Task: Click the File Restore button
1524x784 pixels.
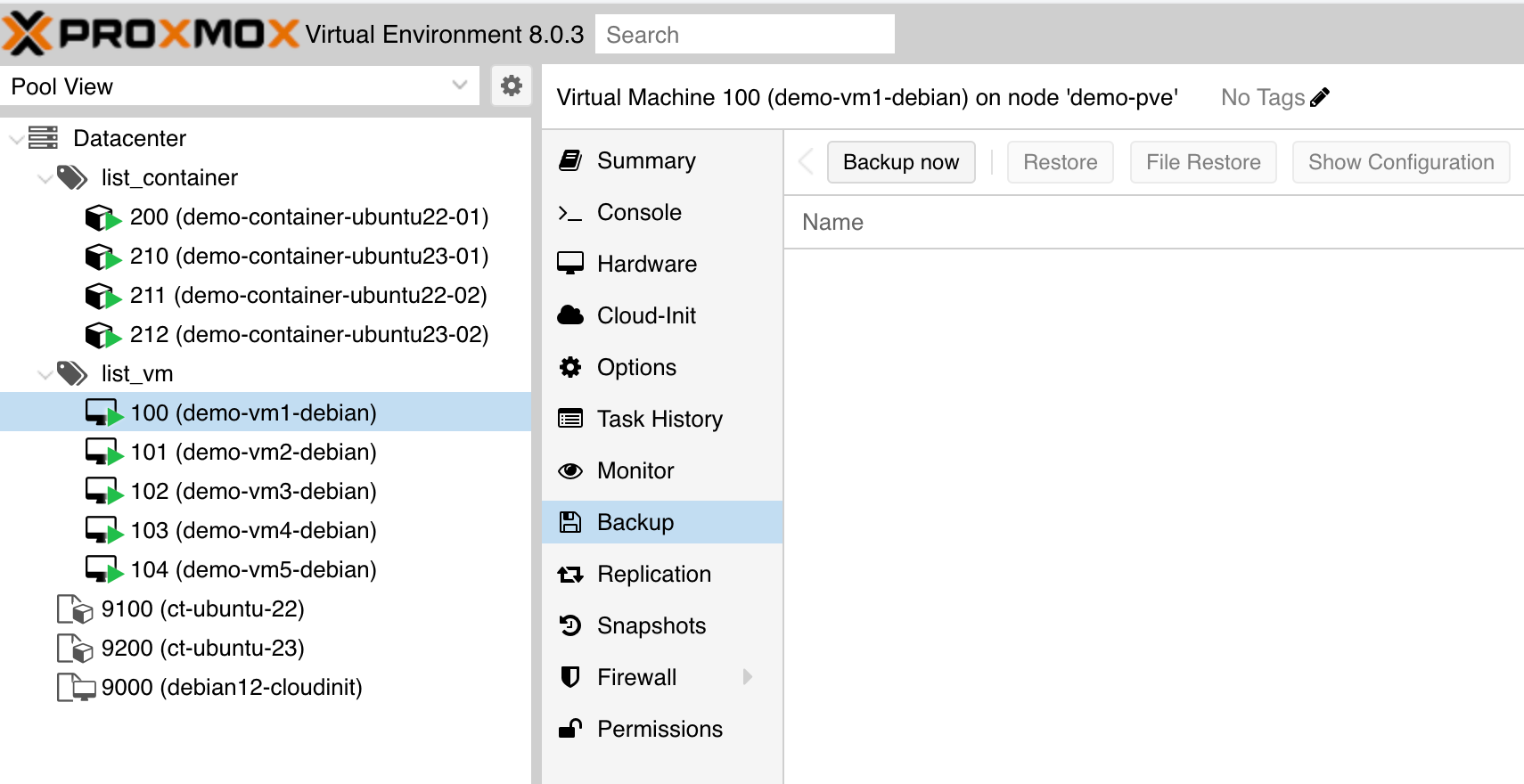Action: click(x=1203, y=162)
